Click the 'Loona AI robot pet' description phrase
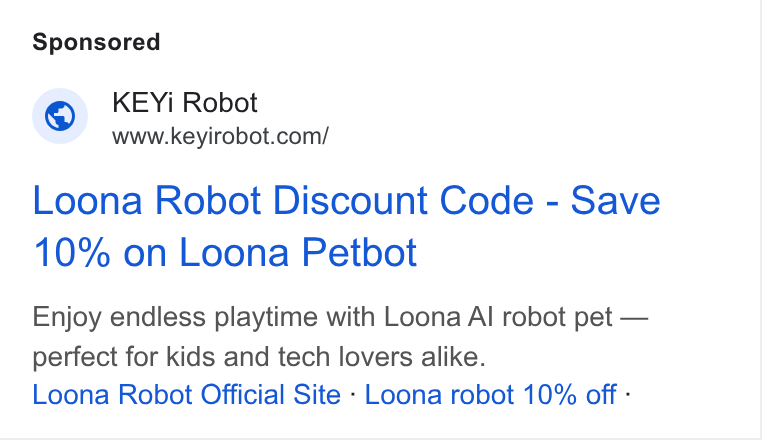The height and width of the screenshot is (440, 762). point(498,317)
